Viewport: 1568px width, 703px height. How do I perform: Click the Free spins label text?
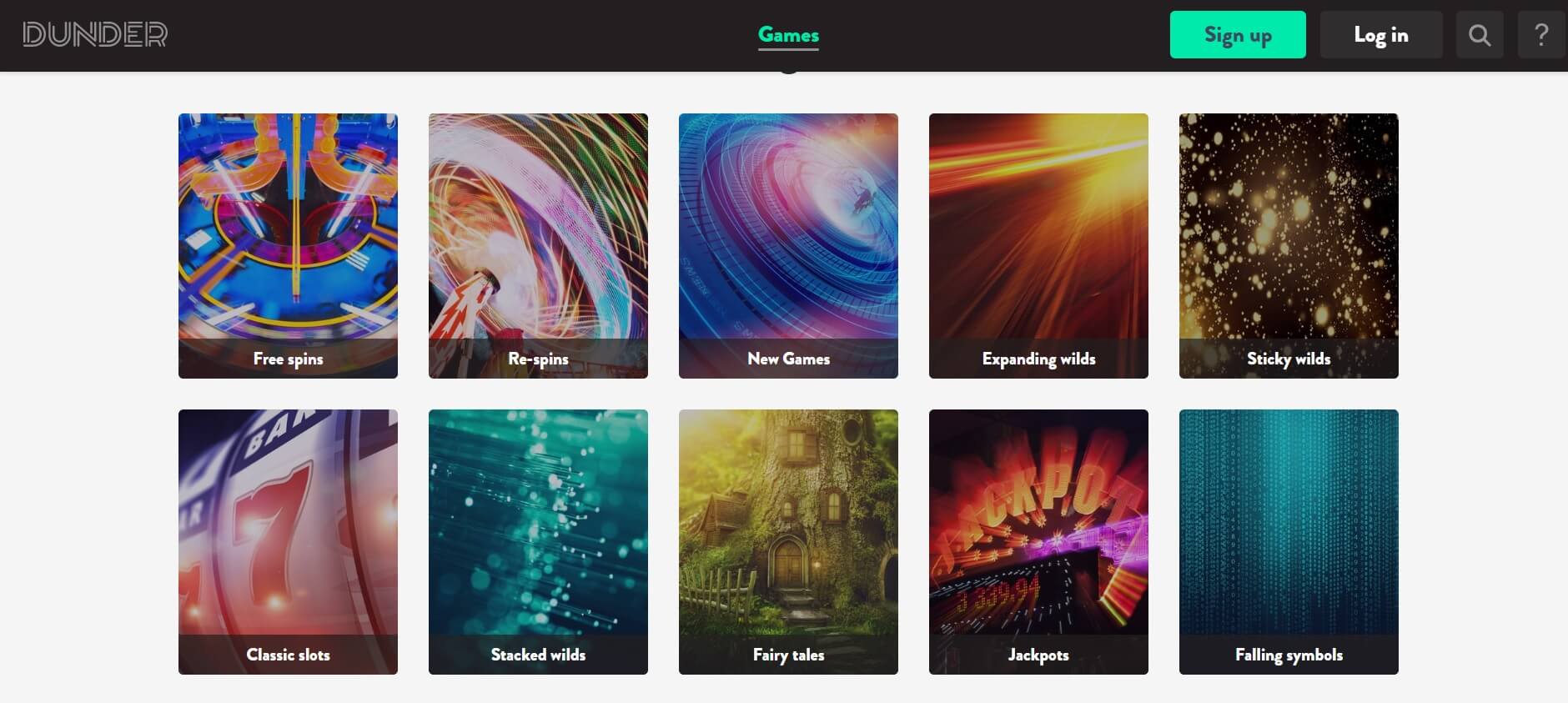click(x=288, y=359)
